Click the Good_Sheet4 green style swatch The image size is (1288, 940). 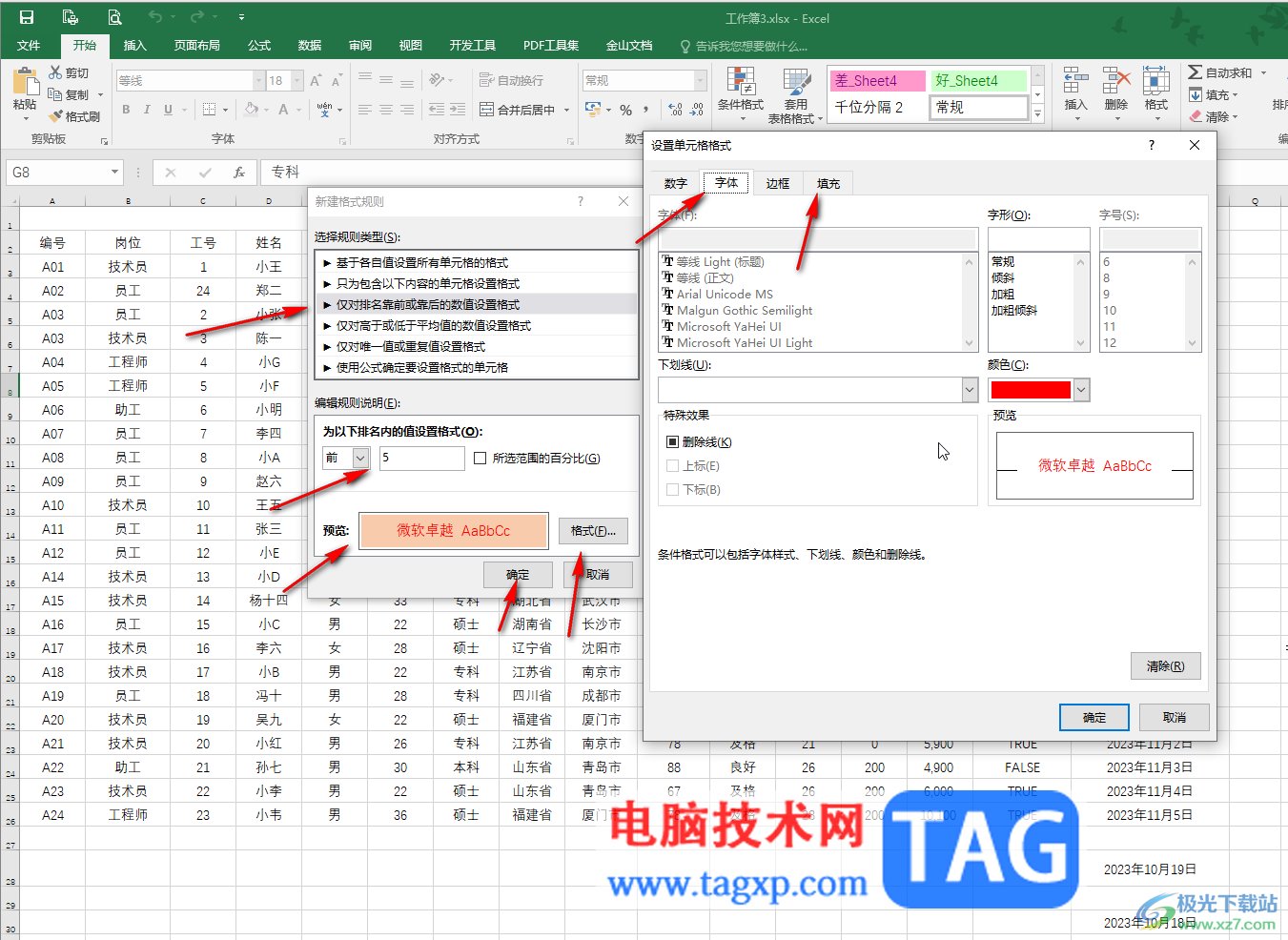[x=979, y=81]
